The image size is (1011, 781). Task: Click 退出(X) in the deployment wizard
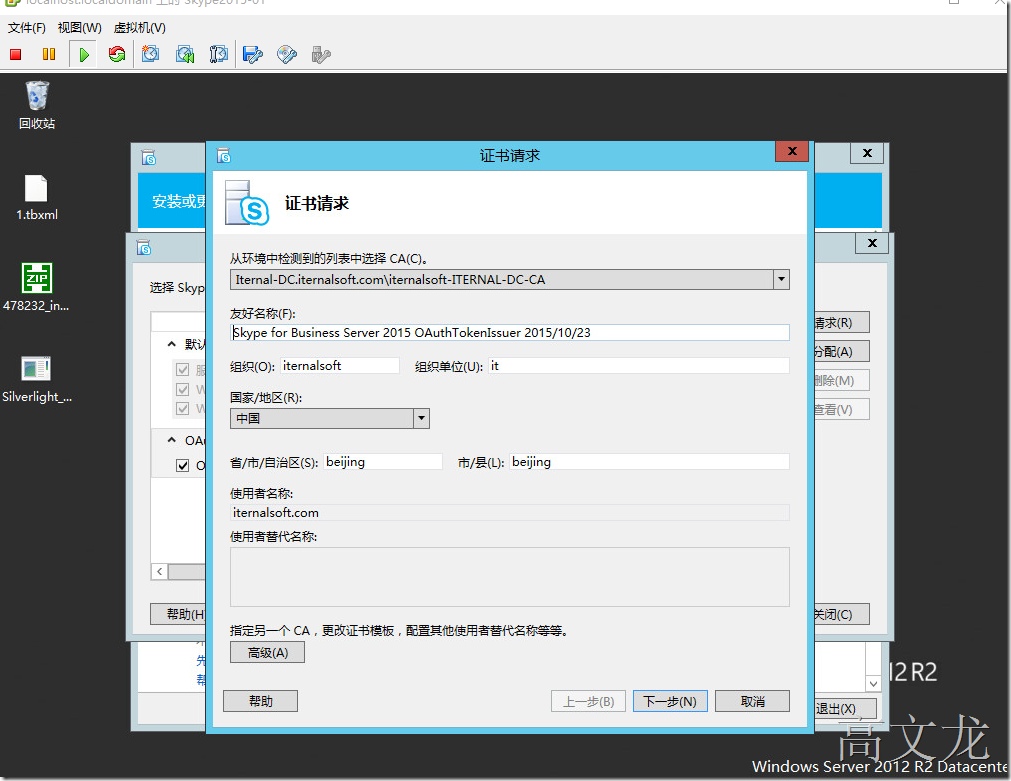point(845,709)
